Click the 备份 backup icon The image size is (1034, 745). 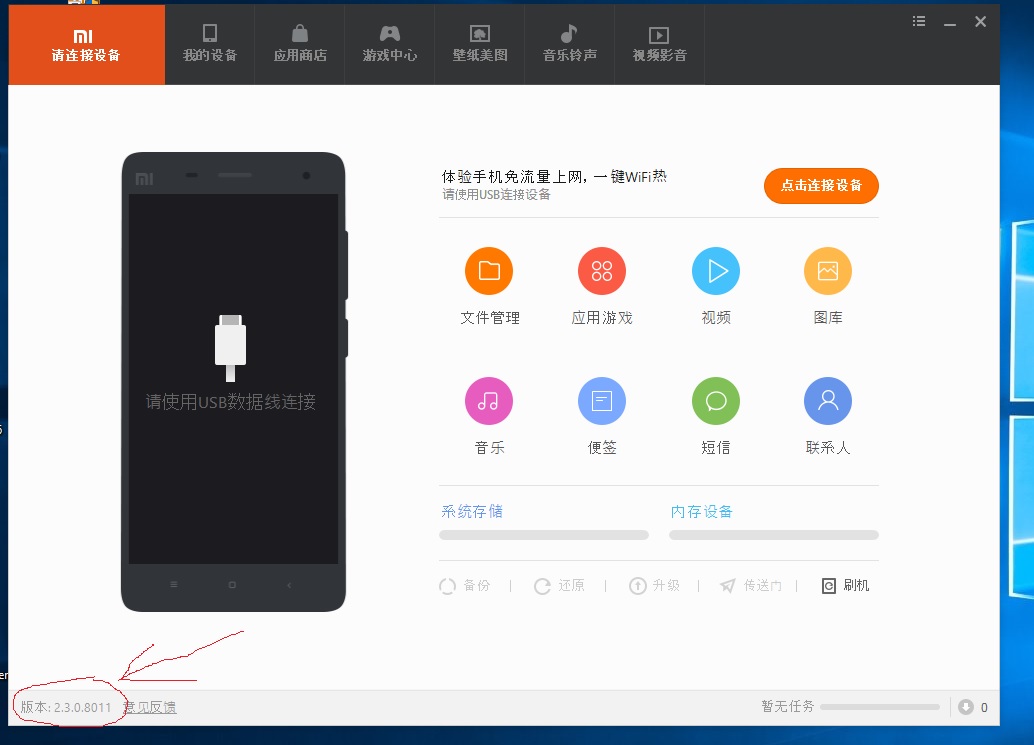click(x=447, y=585)
